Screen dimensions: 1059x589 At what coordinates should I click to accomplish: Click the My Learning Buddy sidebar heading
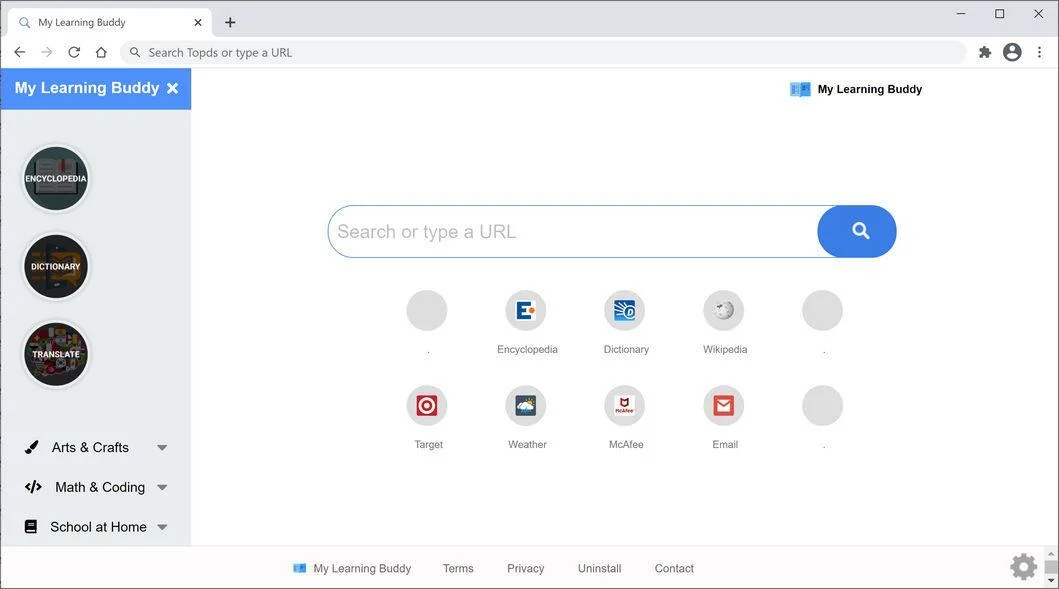[86, 88]
